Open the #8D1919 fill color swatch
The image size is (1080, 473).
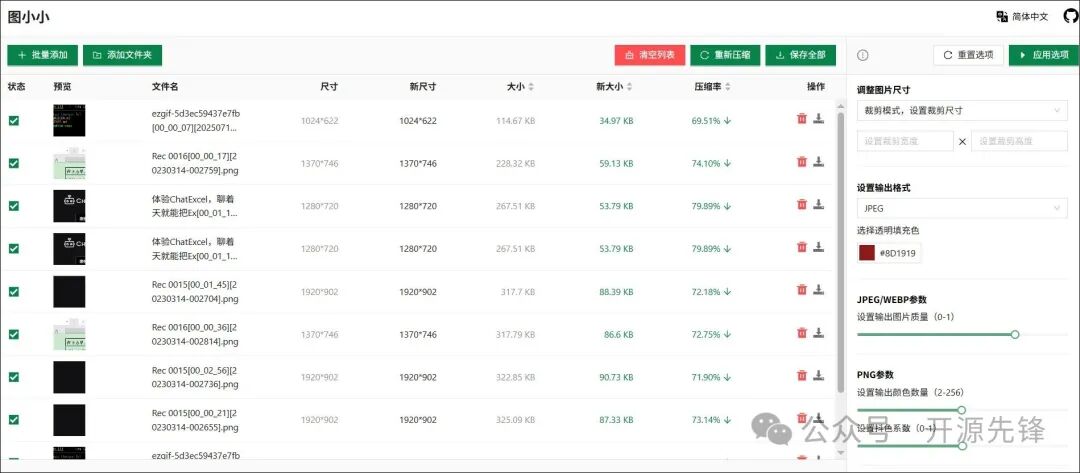point(866,253)
